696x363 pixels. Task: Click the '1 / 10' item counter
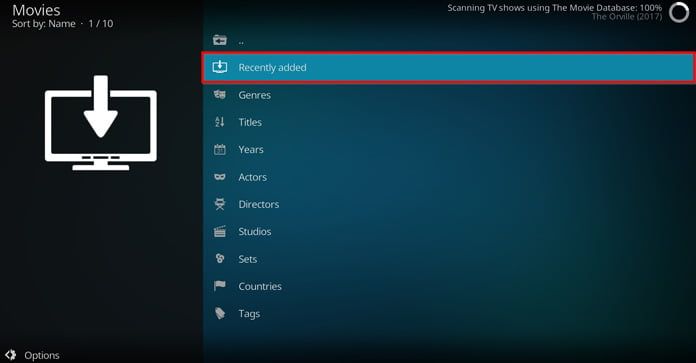101,24
